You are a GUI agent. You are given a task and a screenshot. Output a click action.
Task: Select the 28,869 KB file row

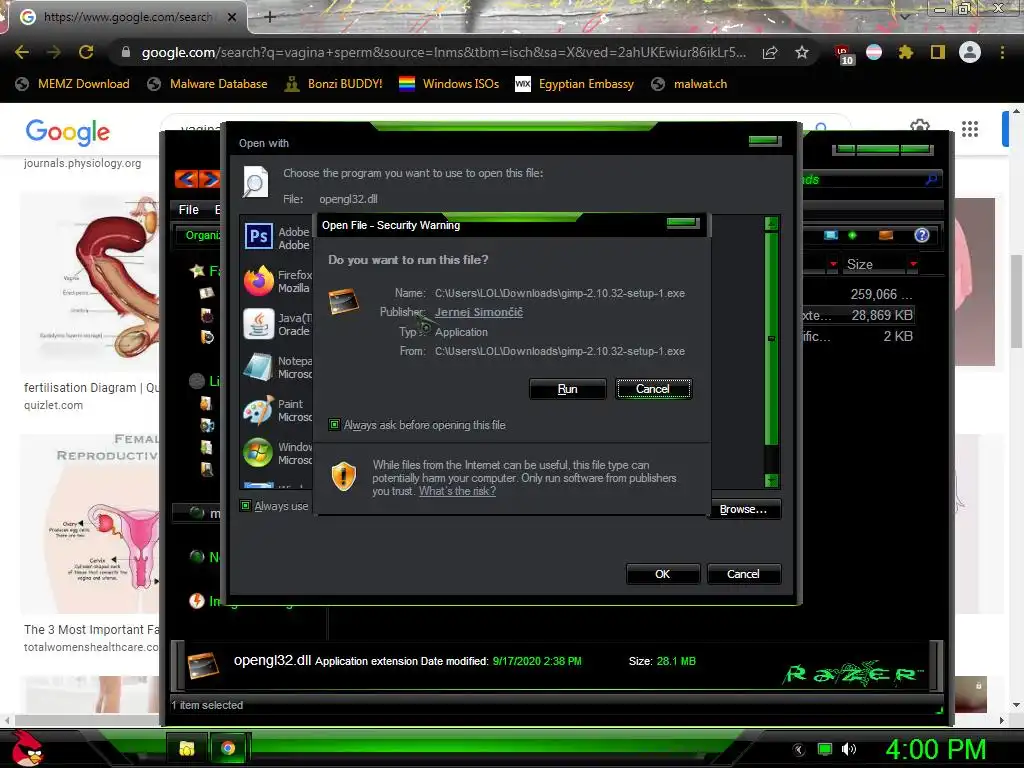point(859,315)
